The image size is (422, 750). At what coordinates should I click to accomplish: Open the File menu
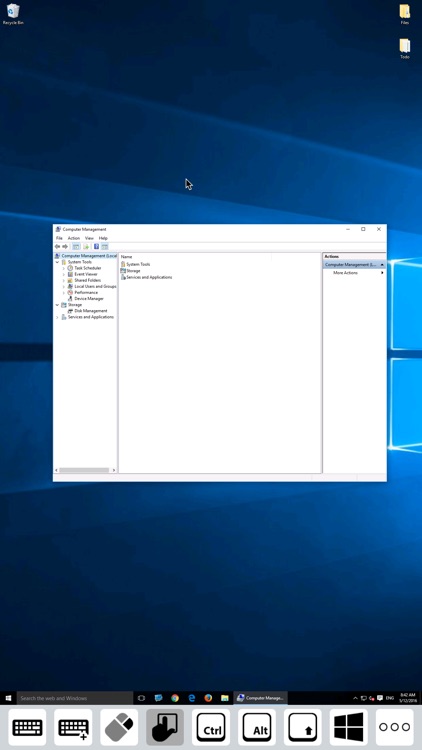[x=59, y=238]
